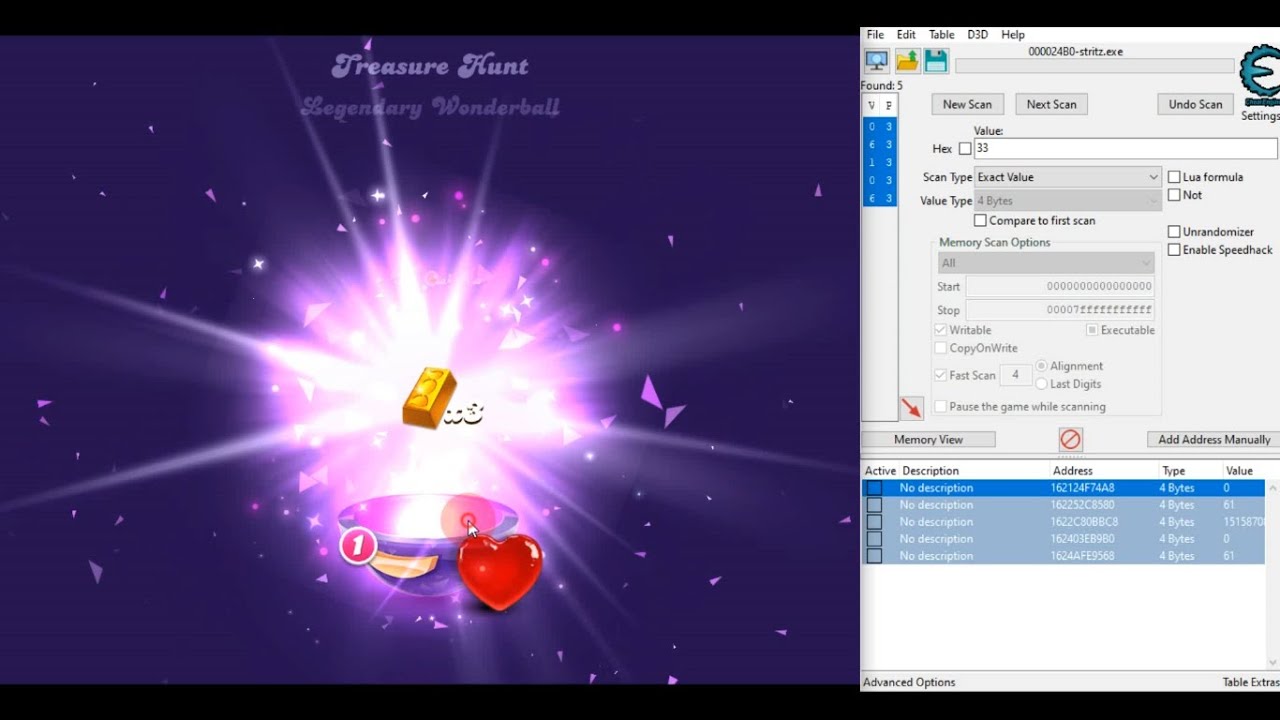Toggle the Executable checkbox
Screen dimensions: 1280x720
click(1092, 330)
